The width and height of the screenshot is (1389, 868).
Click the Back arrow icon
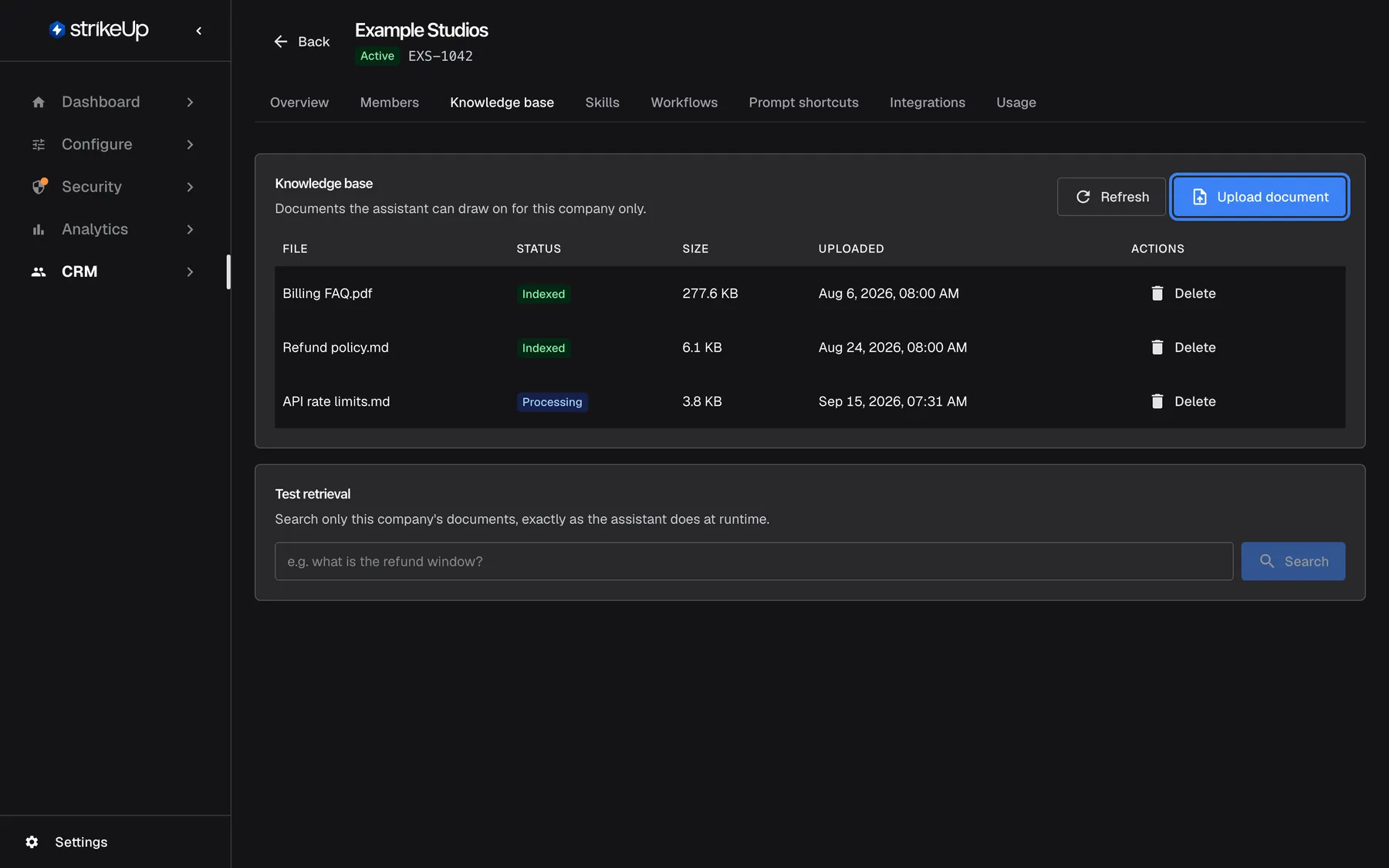coord(281,42)
